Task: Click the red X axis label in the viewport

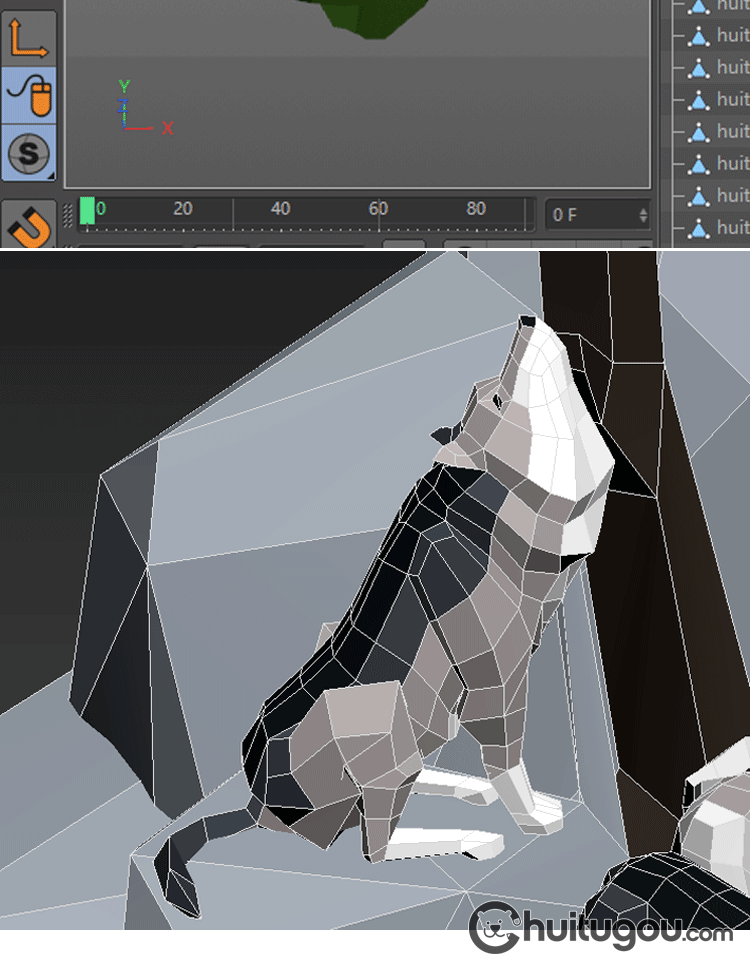Action: coord(168,128)
